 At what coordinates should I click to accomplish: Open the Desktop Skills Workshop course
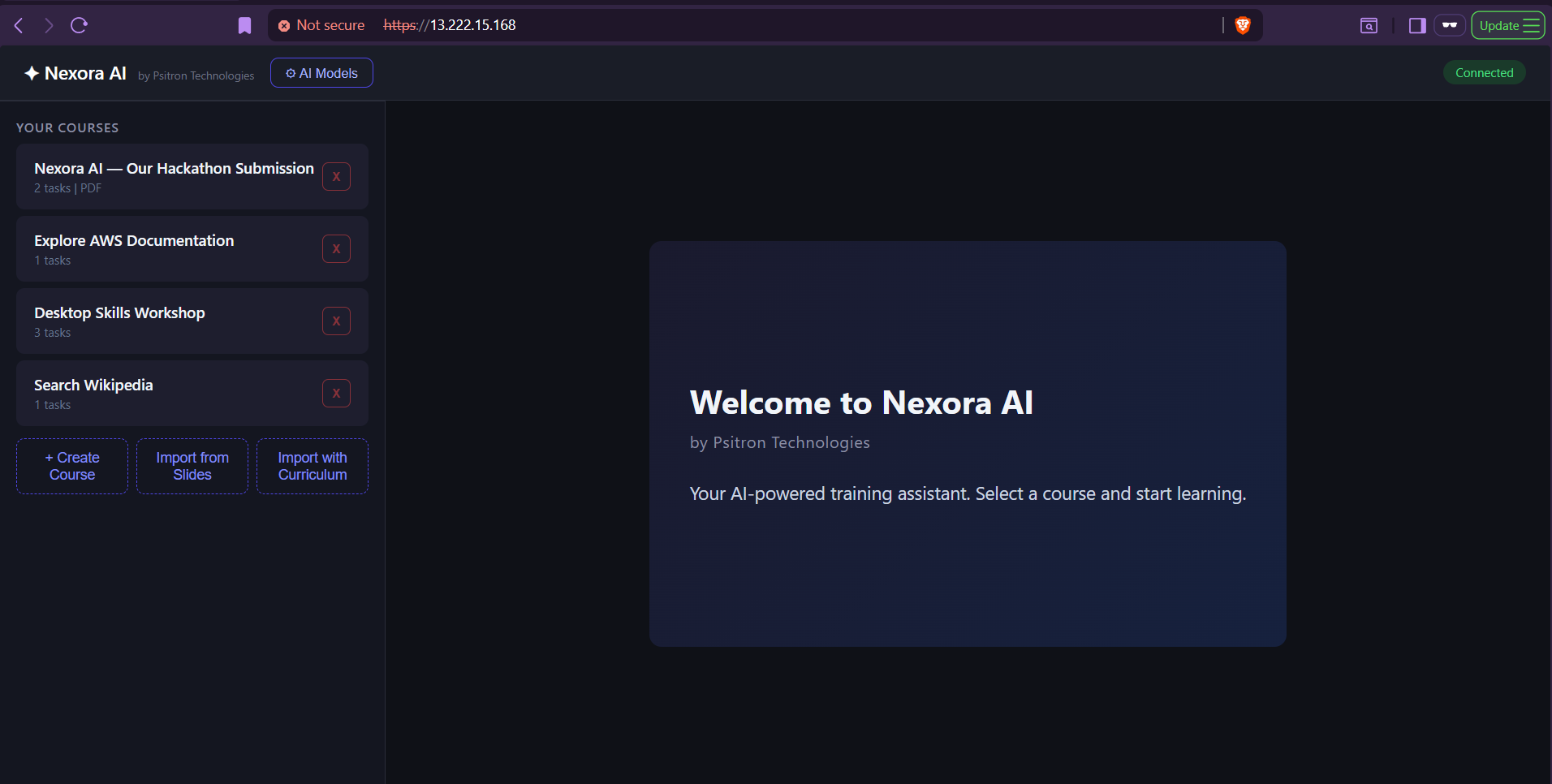[x=192, y=321]
